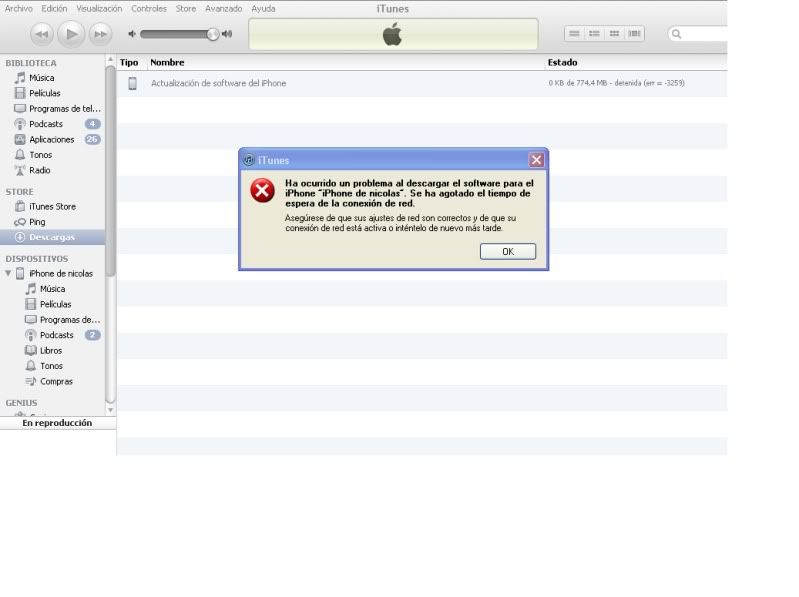This screenshot has width=799, height=597.
Task: Click the Aplicaciones badge showing 26
Action: 92,139
